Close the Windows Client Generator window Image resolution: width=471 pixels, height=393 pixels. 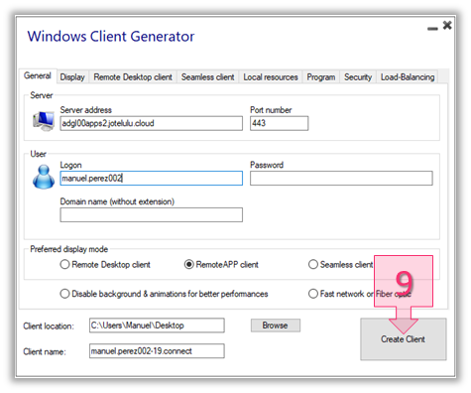tap(447, 25)
